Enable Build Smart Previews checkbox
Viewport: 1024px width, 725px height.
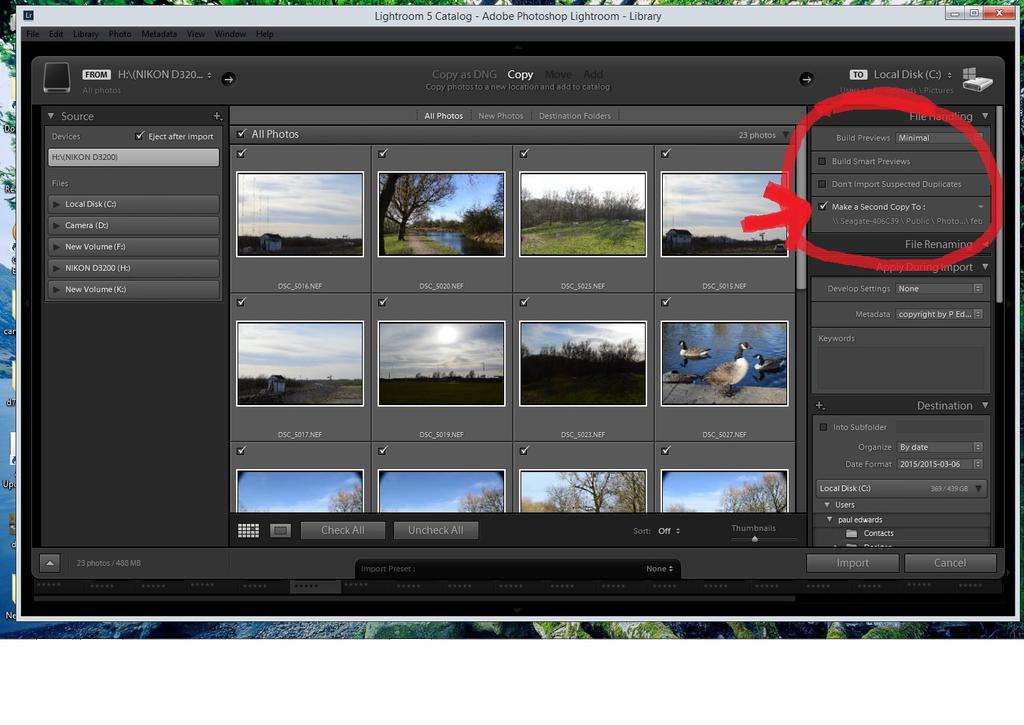(x=822, y=161)
